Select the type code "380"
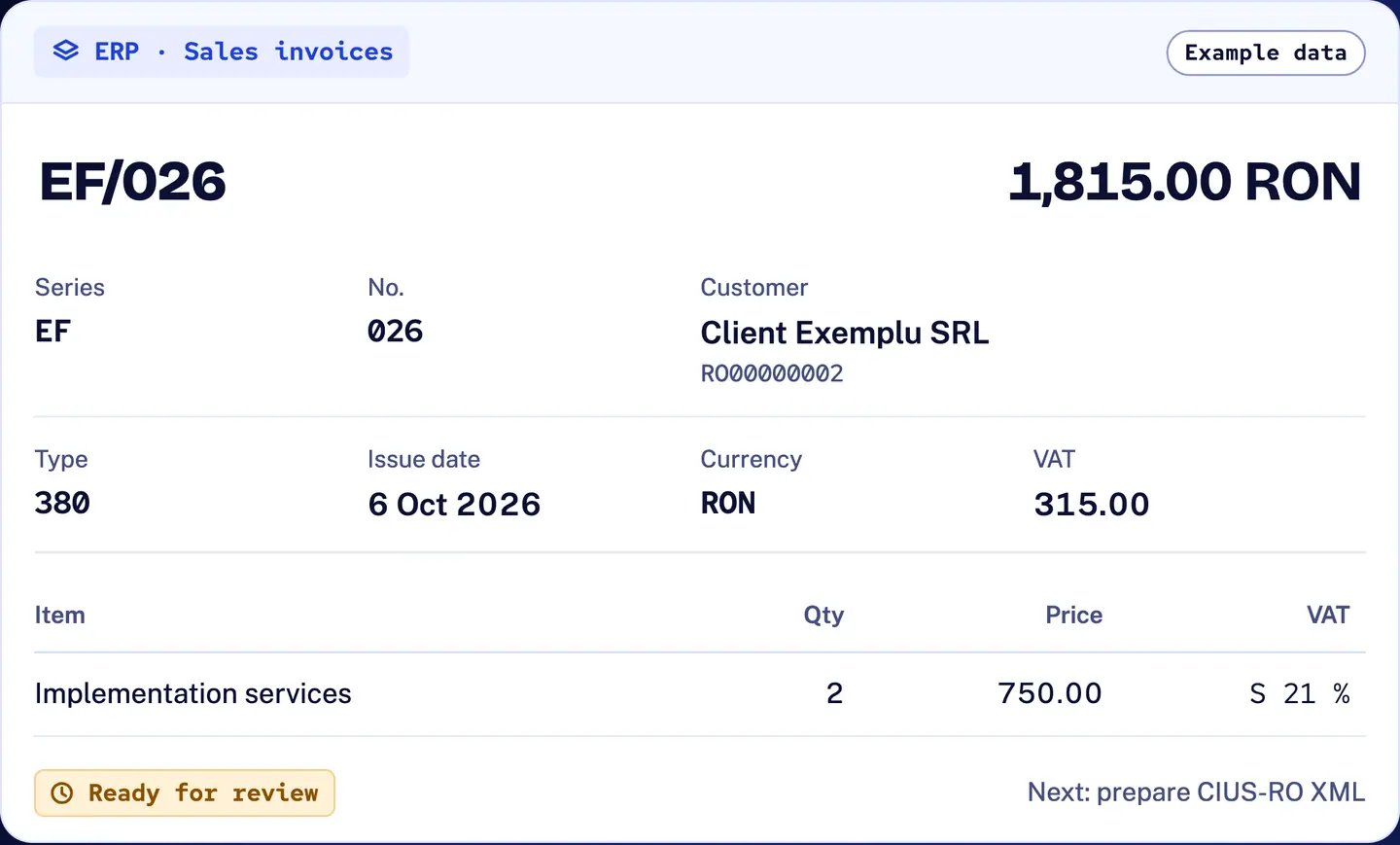Image resolution: width=1400 pixels, height=845 pixels. [x=62, y=504]
